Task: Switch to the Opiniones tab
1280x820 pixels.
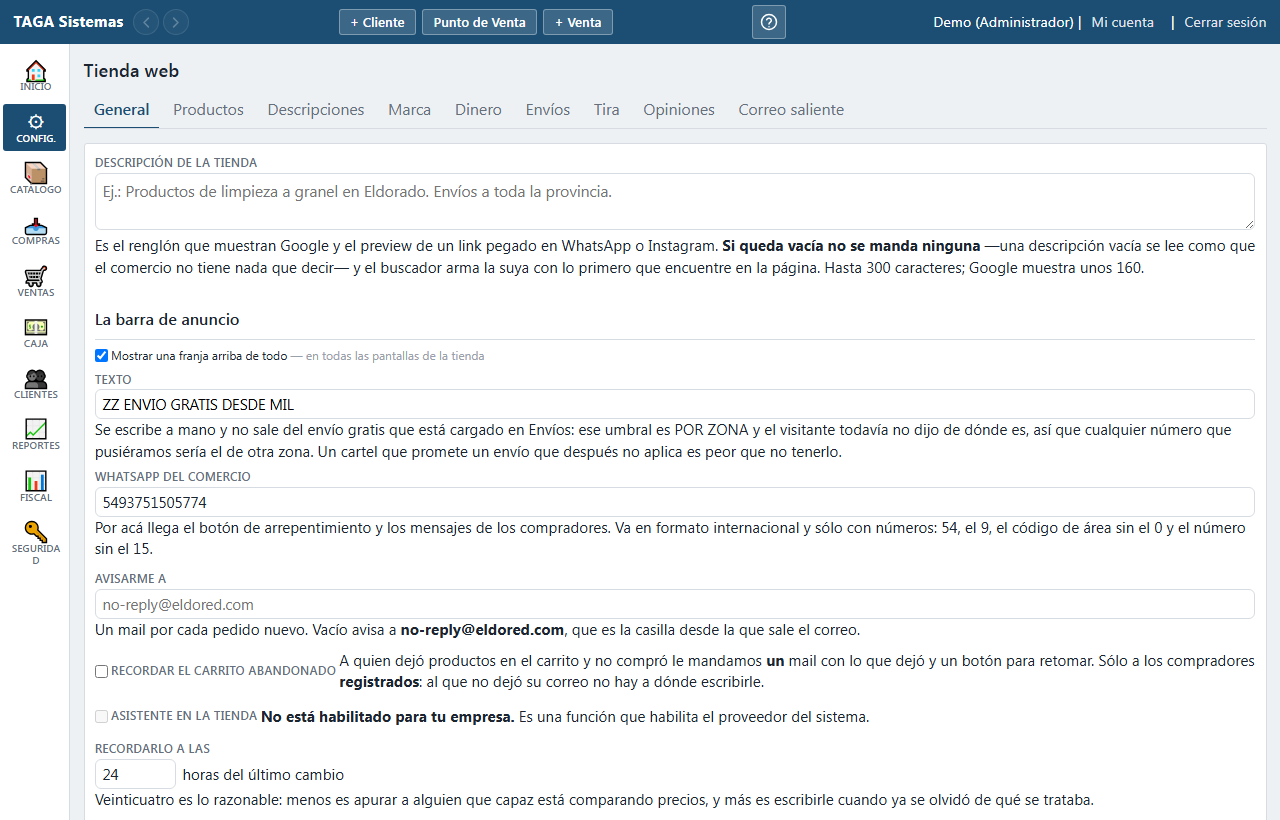Action: [x=679, y=110]
